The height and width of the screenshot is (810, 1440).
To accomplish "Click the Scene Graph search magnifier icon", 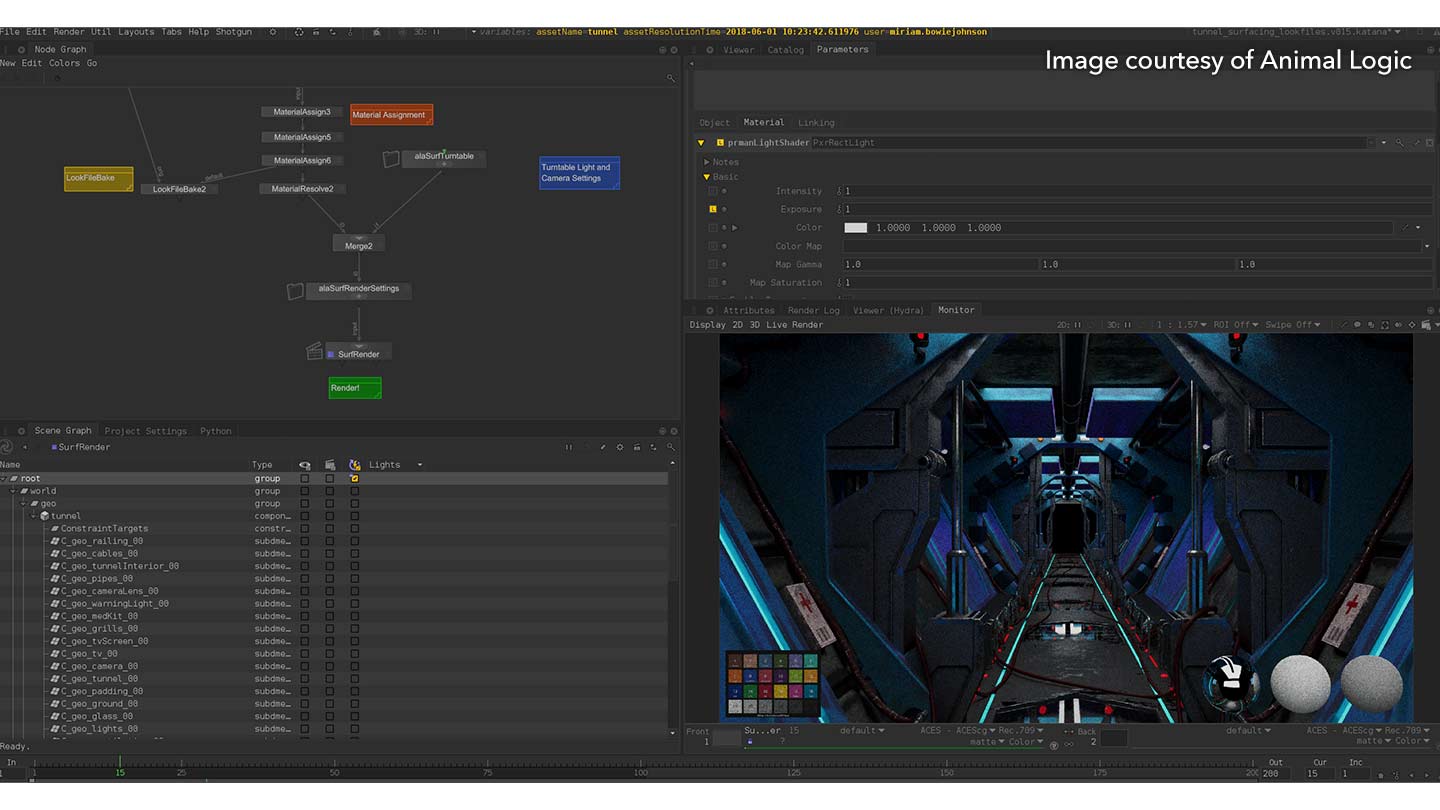I will [670, 447].
